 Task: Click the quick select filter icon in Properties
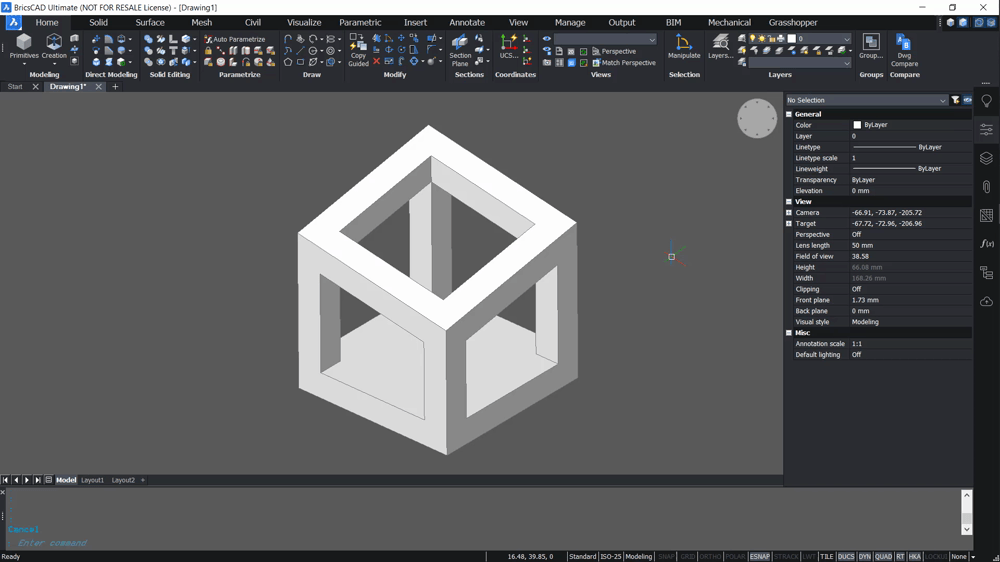coord(955,100)
